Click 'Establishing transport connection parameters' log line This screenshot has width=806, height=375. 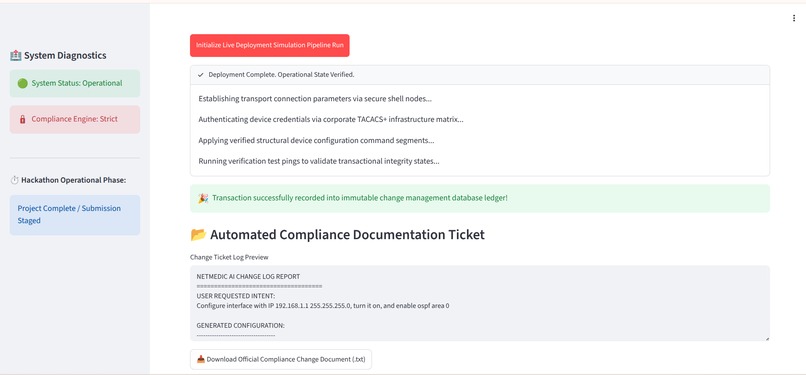click(x=315, y=99)
